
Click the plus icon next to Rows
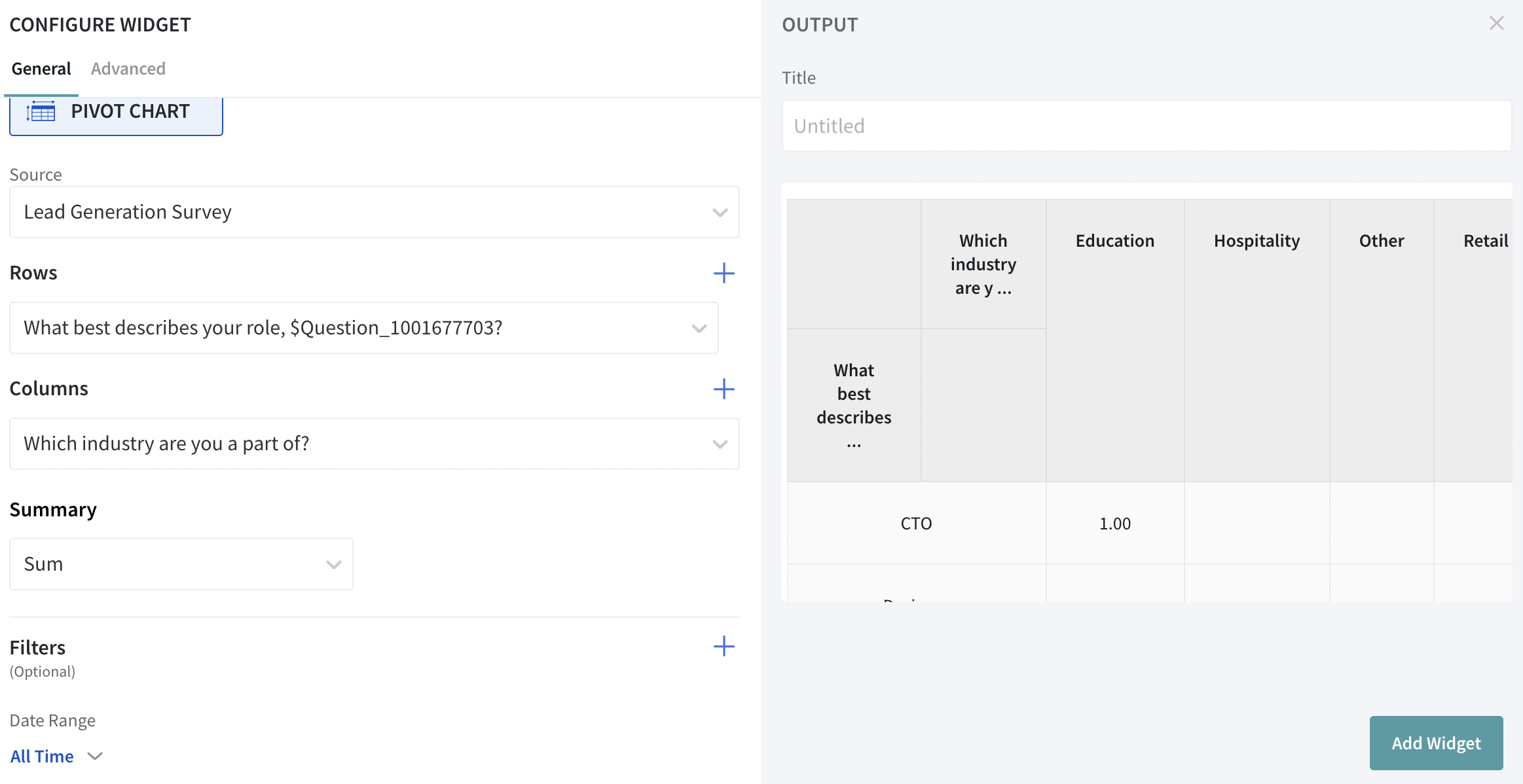pyautogui.click(x=724, y=273)
